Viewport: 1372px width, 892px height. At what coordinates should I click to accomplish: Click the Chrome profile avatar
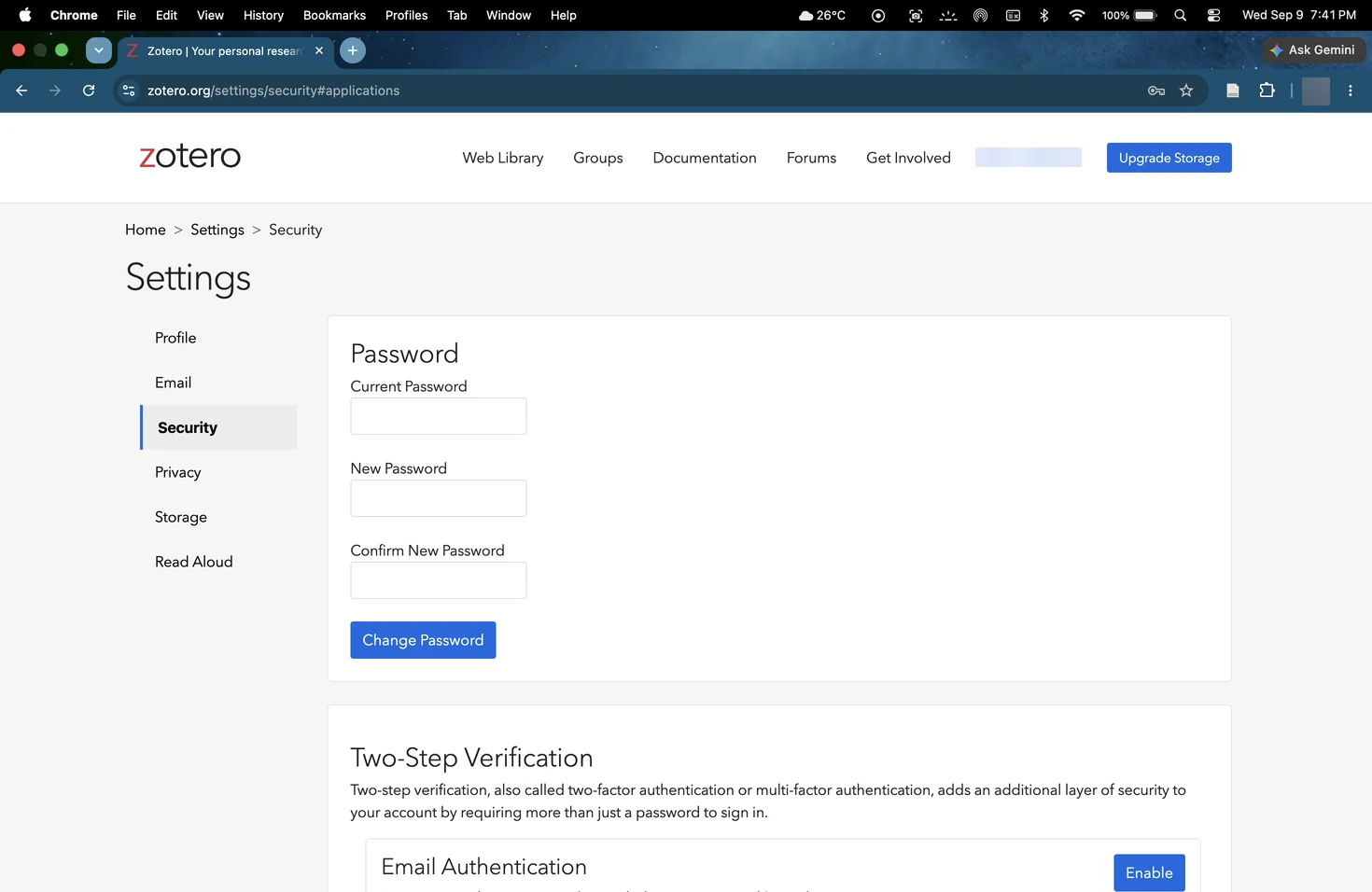click(1316, 91)
